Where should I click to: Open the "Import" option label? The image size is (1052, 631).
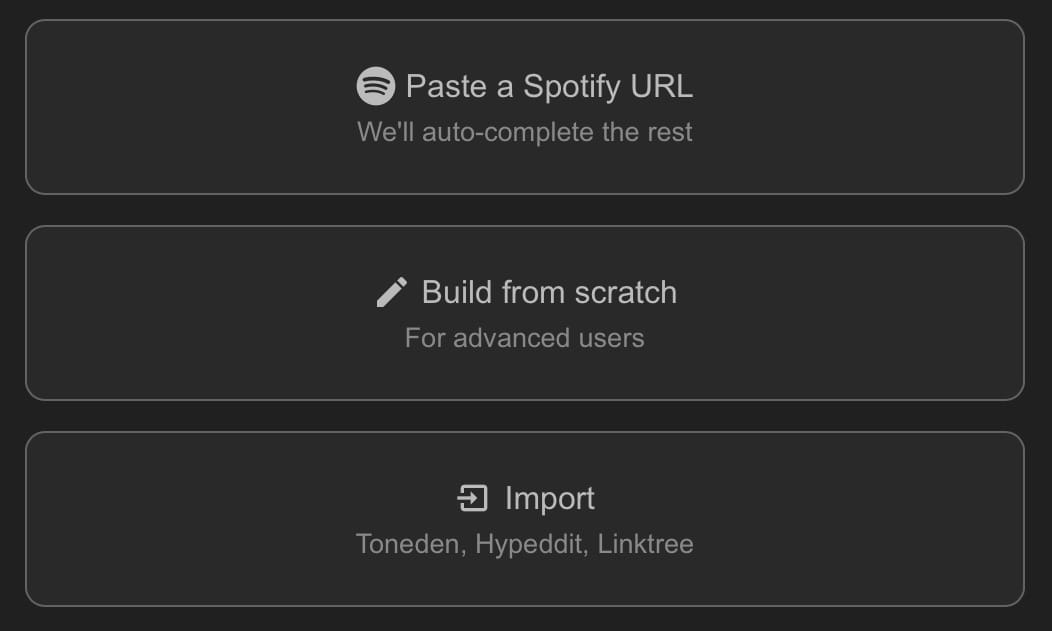point(549,498)
